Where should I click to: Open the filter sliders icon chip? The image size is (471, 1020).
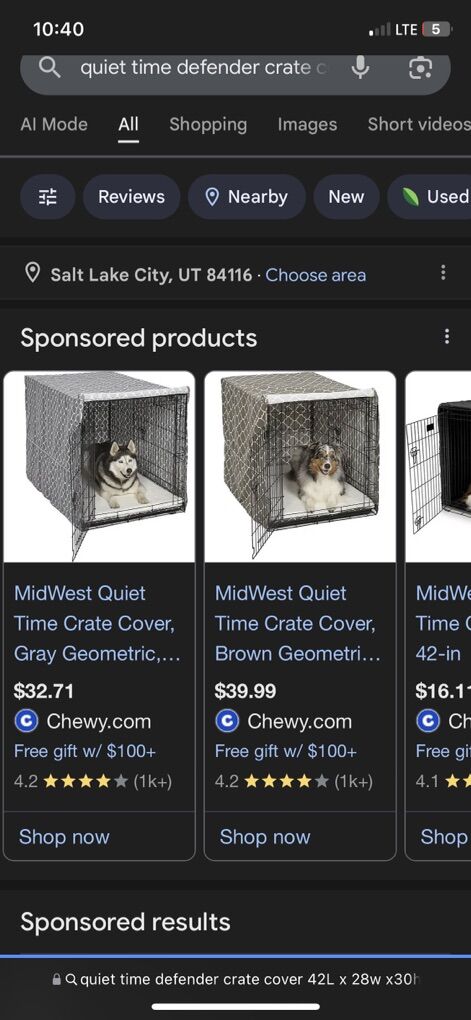(x=47, y=196)
